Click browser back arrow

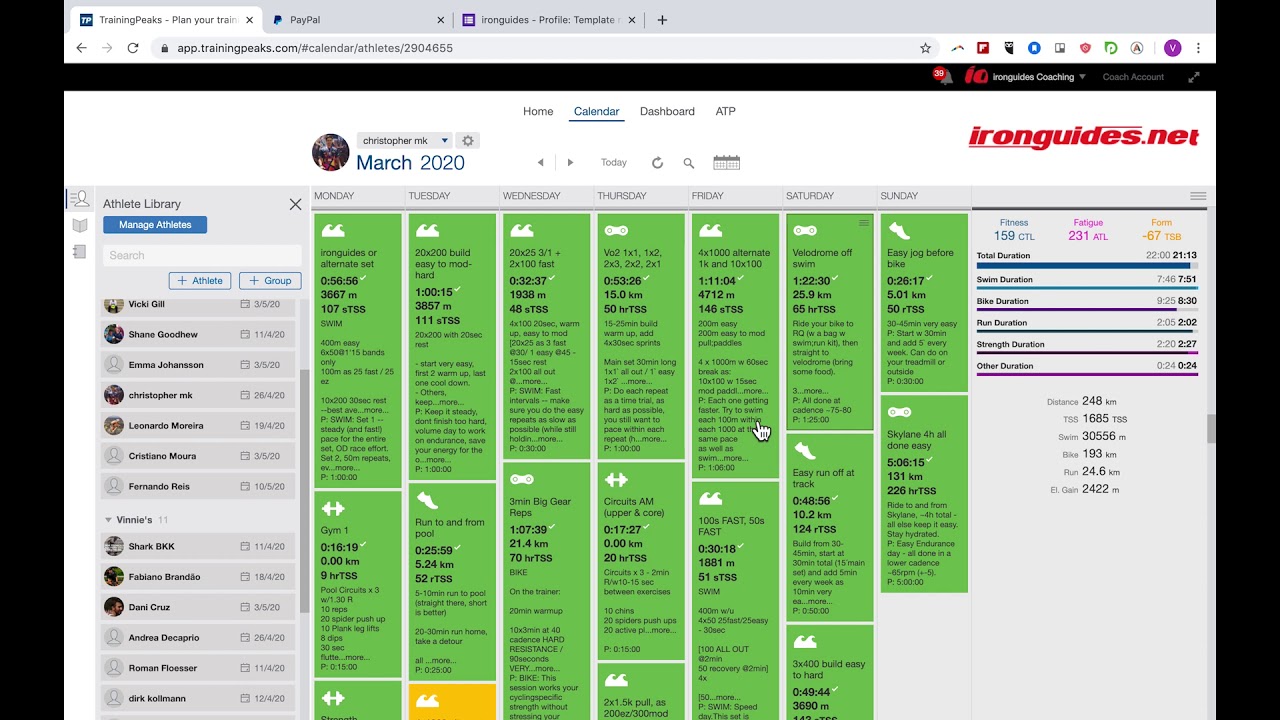pos(82,47)
